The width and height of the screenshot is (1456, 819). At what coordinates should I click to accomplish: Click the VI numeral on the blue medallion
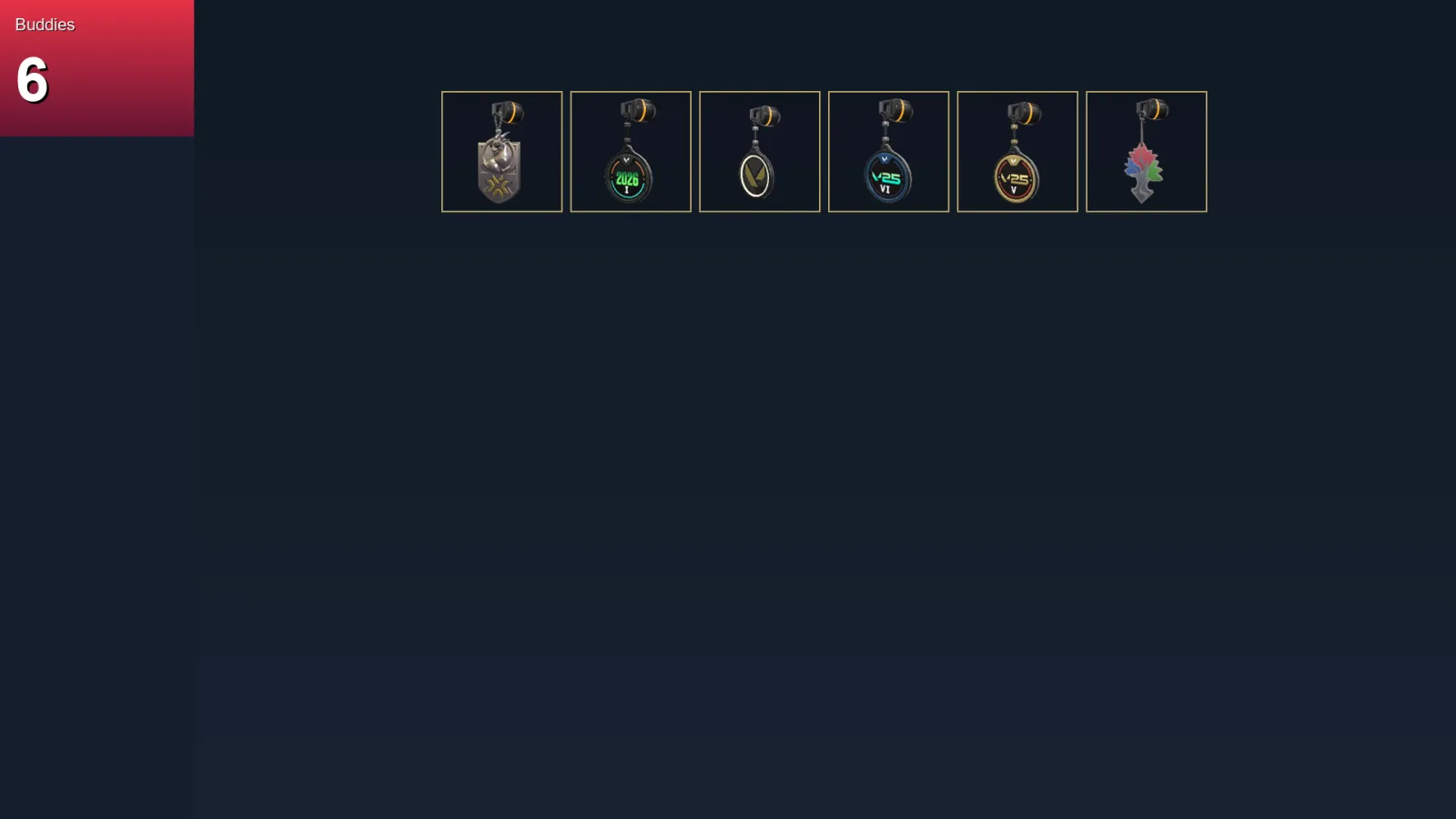coord(885,189)
